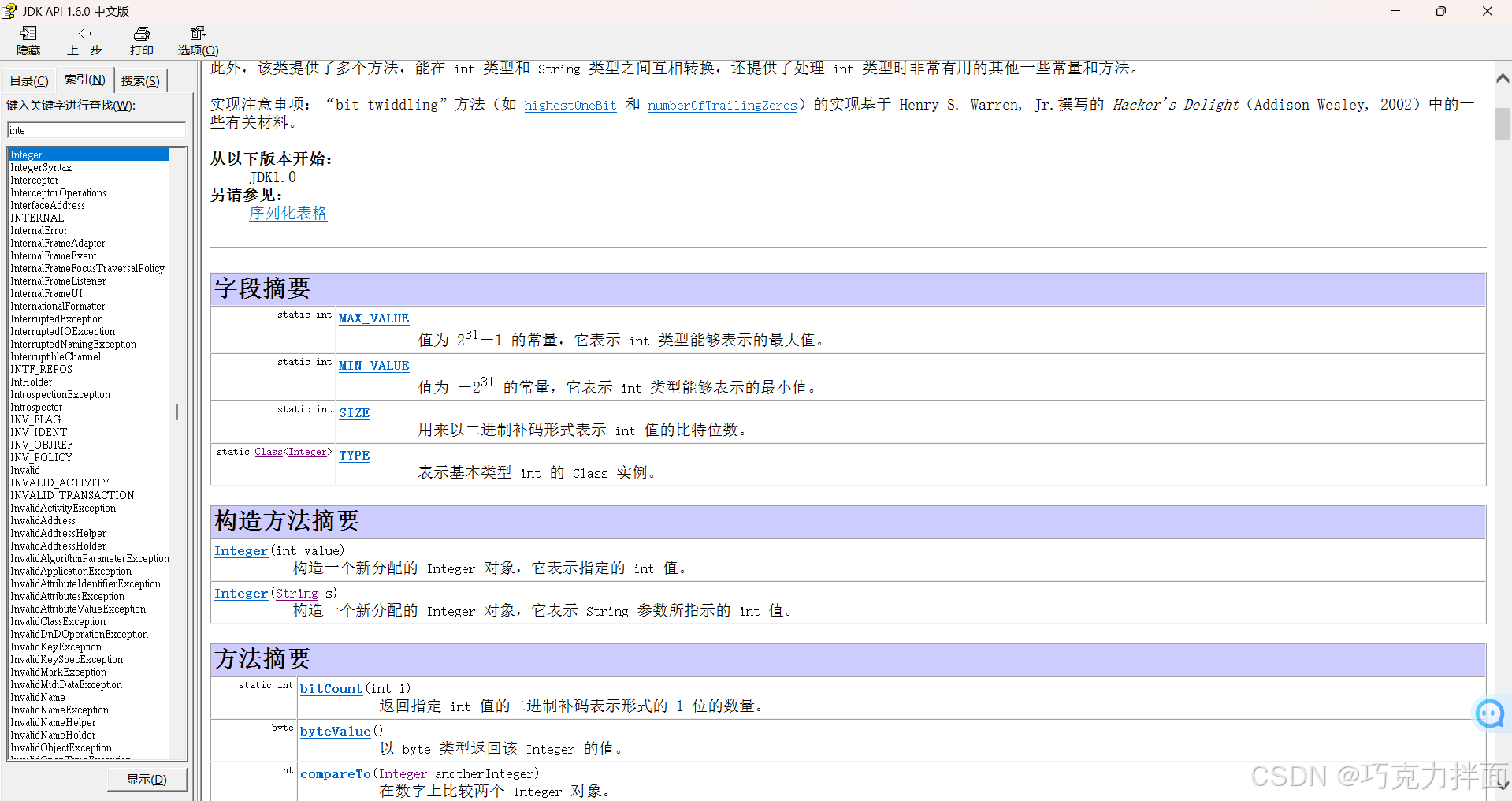This screenshot has height=801, width=1512.
Task: Open the MAX_VALUE field link
Action: click(x=374, y=319)
